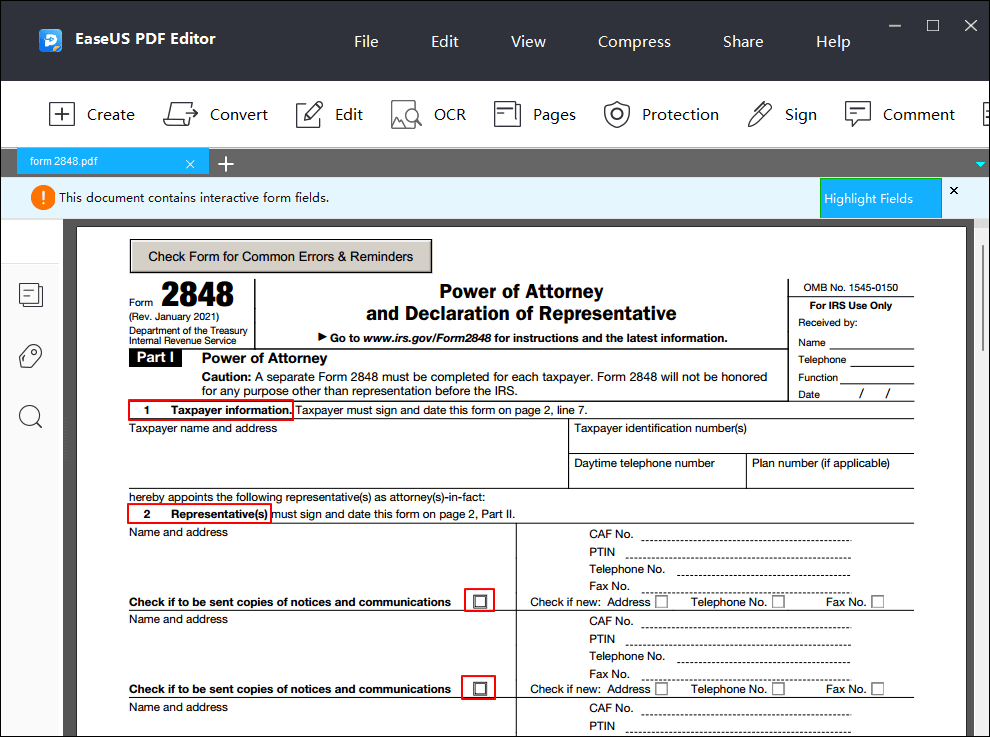
Task: Click the www.irs.gov/Form2848 link text
Action: pyautogui.click(x=427, y=339)
